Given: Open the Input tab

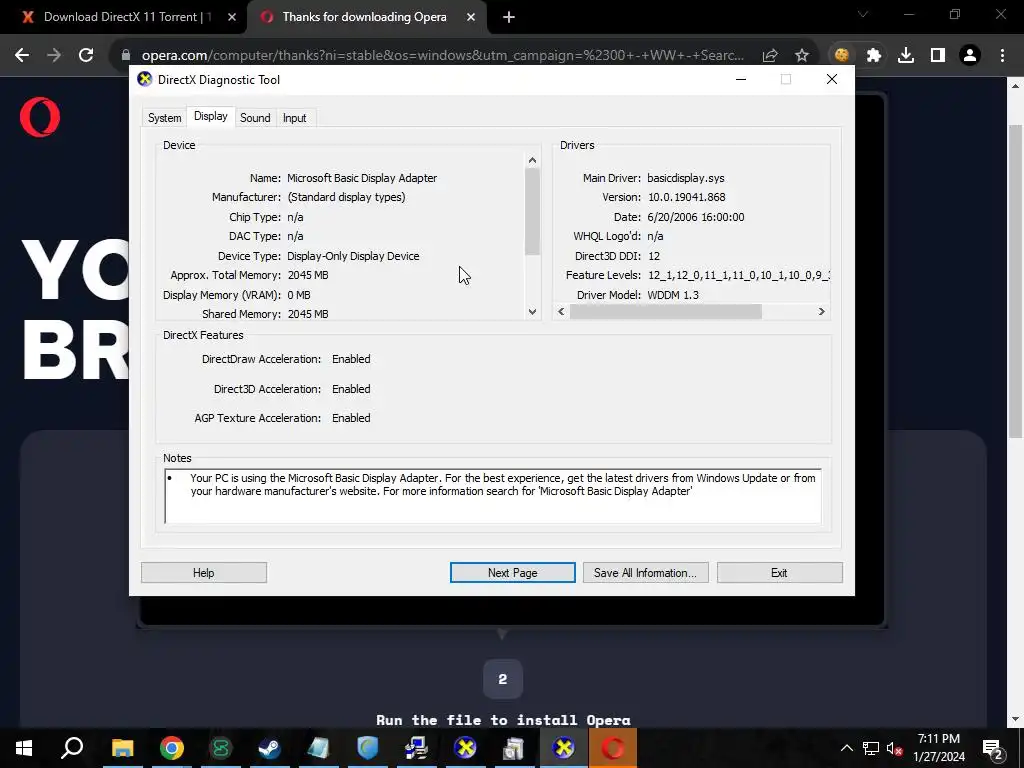Looking at the screenshot, I should 295,118.
